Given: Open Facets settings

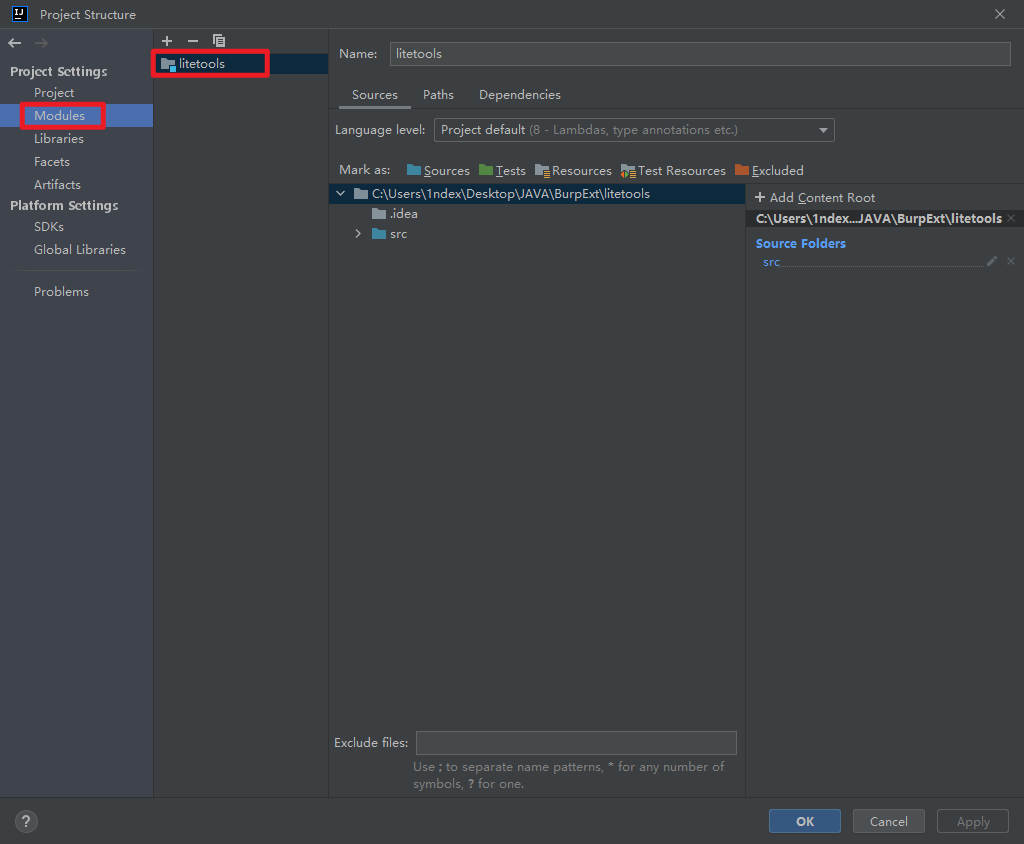Looking at the screenshot, I should point(52,161).
